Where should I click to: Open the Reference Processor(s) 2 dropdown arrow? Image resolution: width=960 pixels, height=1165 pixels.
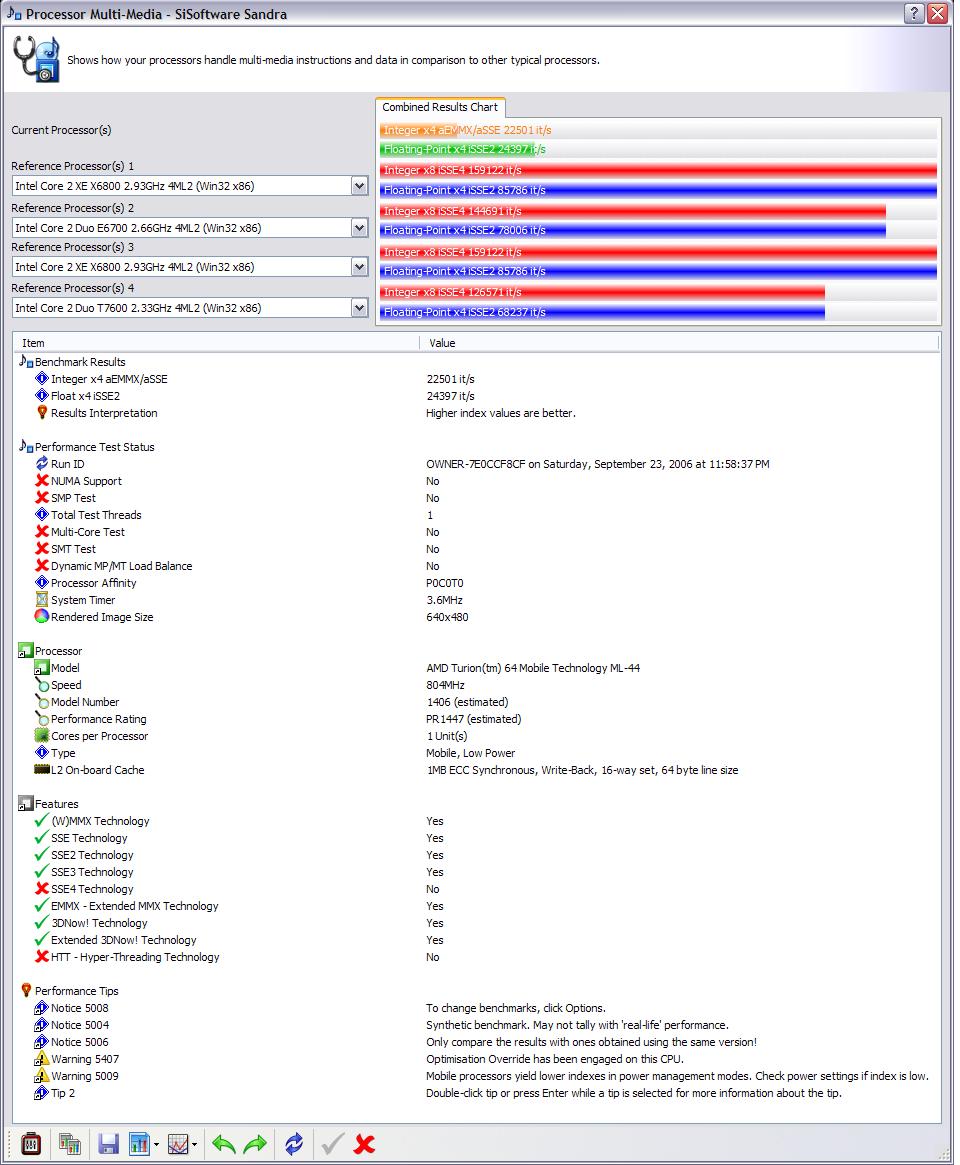(360, 227)
